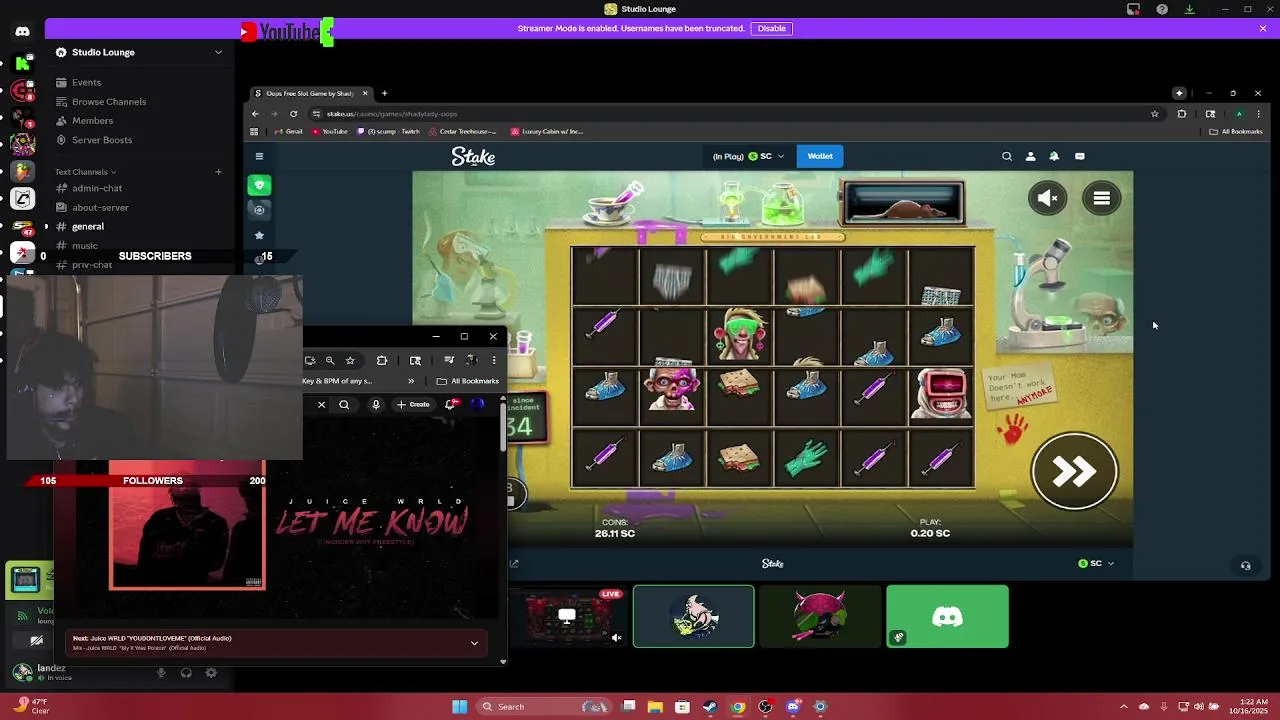Click the Stake logo
This screenshot has width=1280, height=720.
[473, 156]
